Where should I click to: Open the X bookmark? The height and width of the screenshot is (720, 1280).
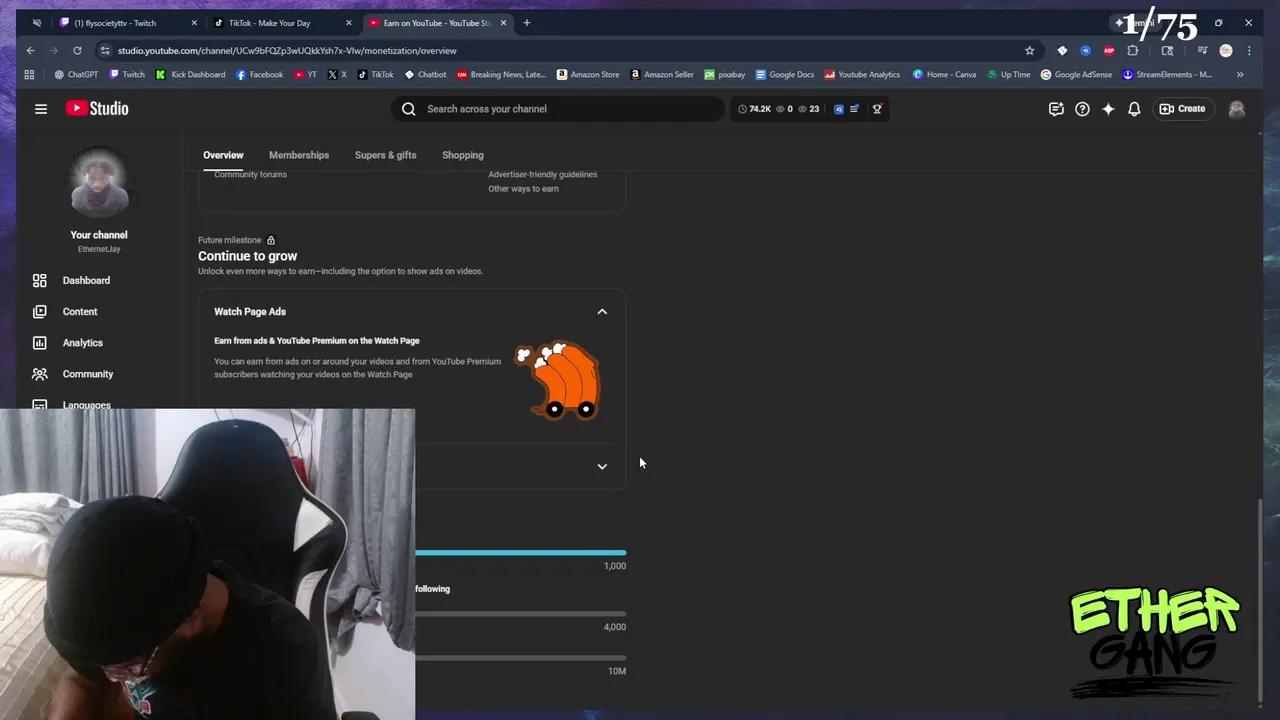pyautogui.click(x=338, y=74)
